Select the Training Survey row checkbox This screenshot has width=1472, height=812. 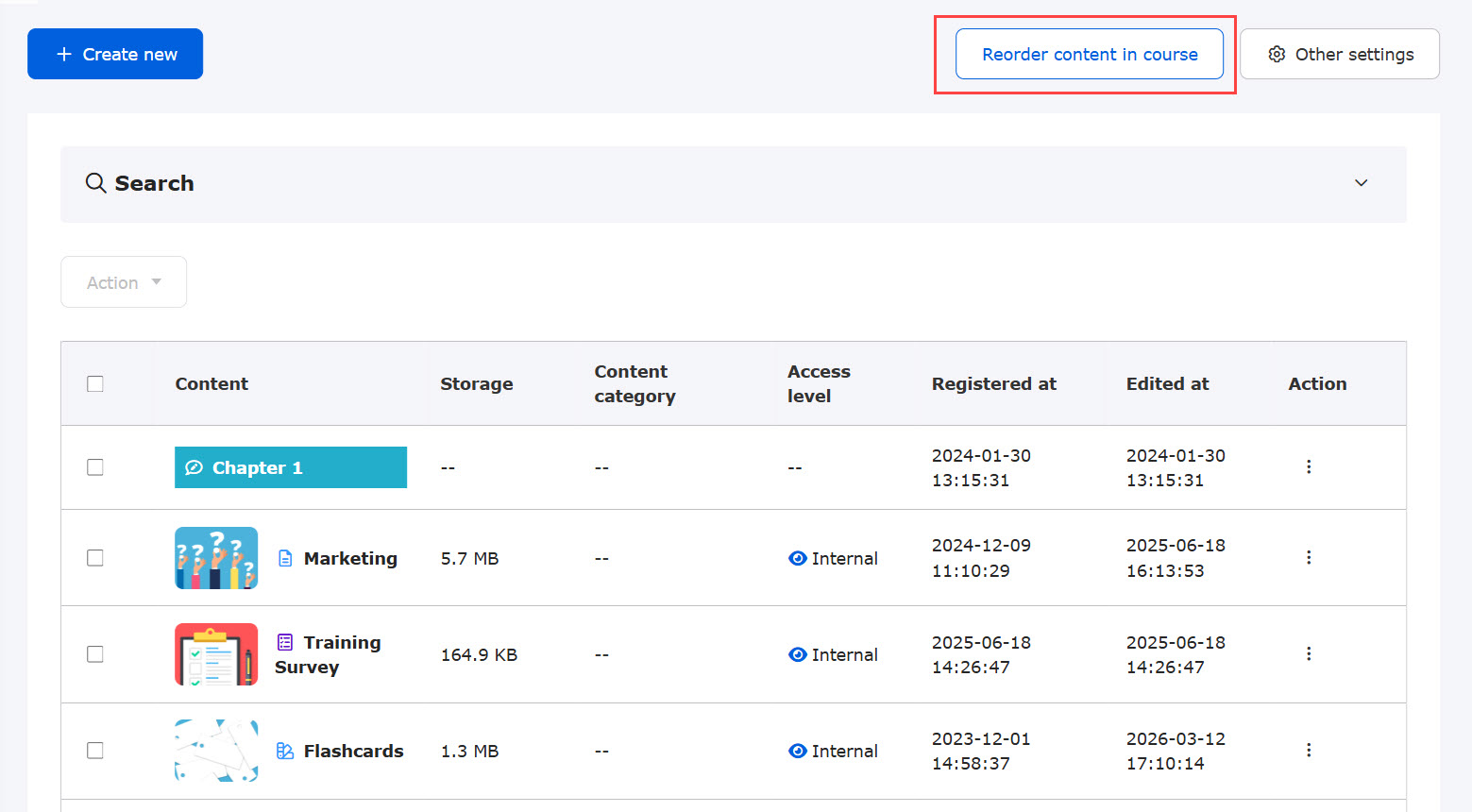(95, 654)
